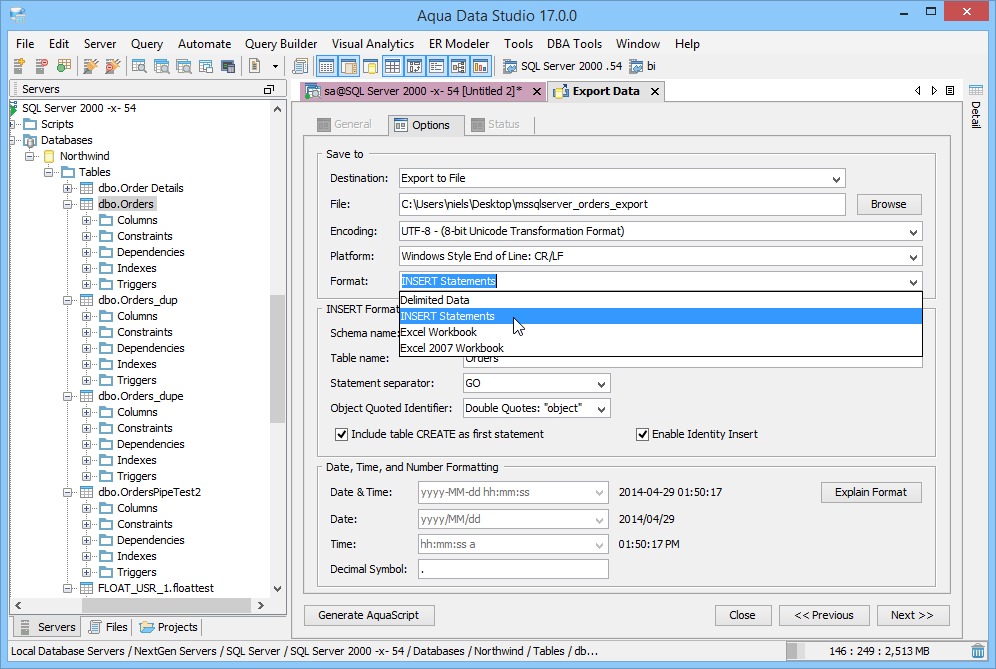Click the Generate AquaScript button
This screenshot has height=669, width=996.
pyautogui.click(x=369, y=615)
